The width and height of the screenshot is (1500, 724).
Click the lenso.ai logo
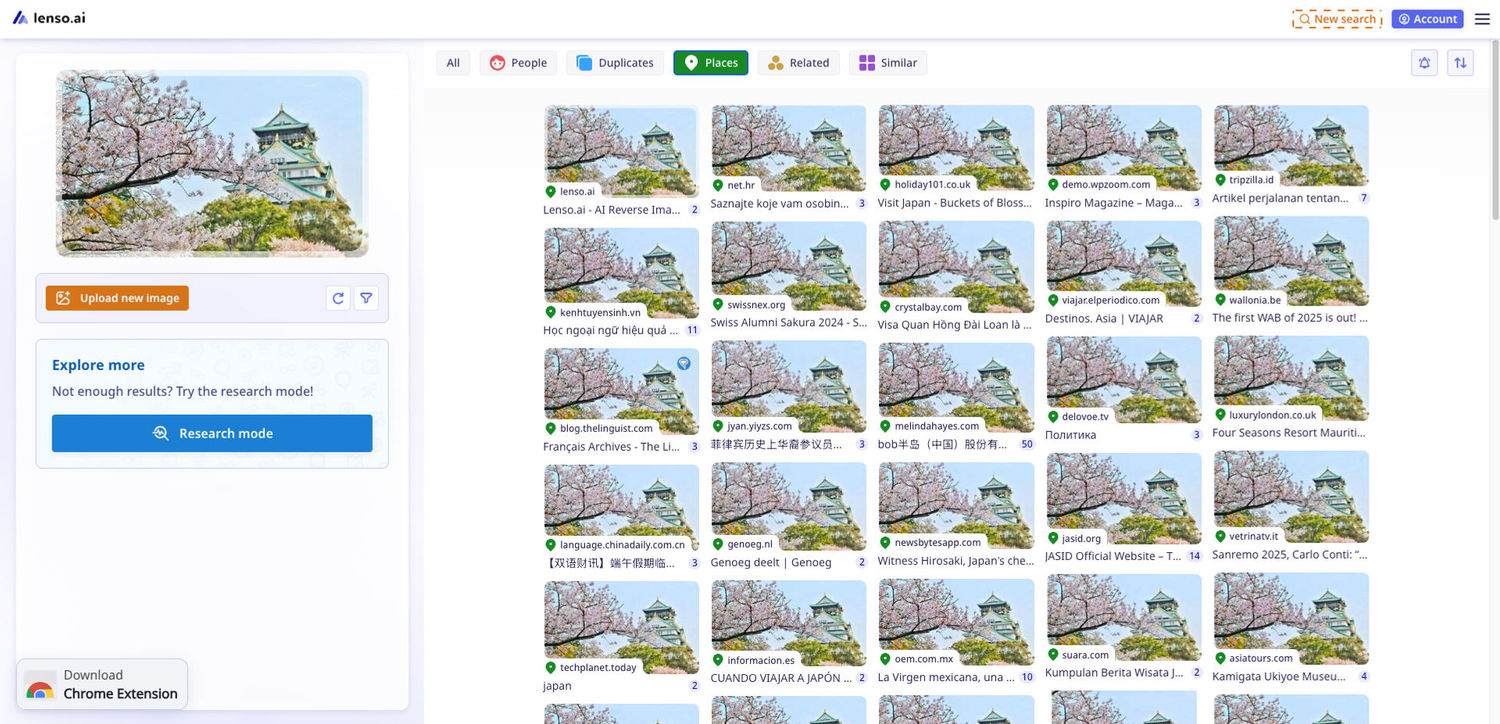coord(49,18)
